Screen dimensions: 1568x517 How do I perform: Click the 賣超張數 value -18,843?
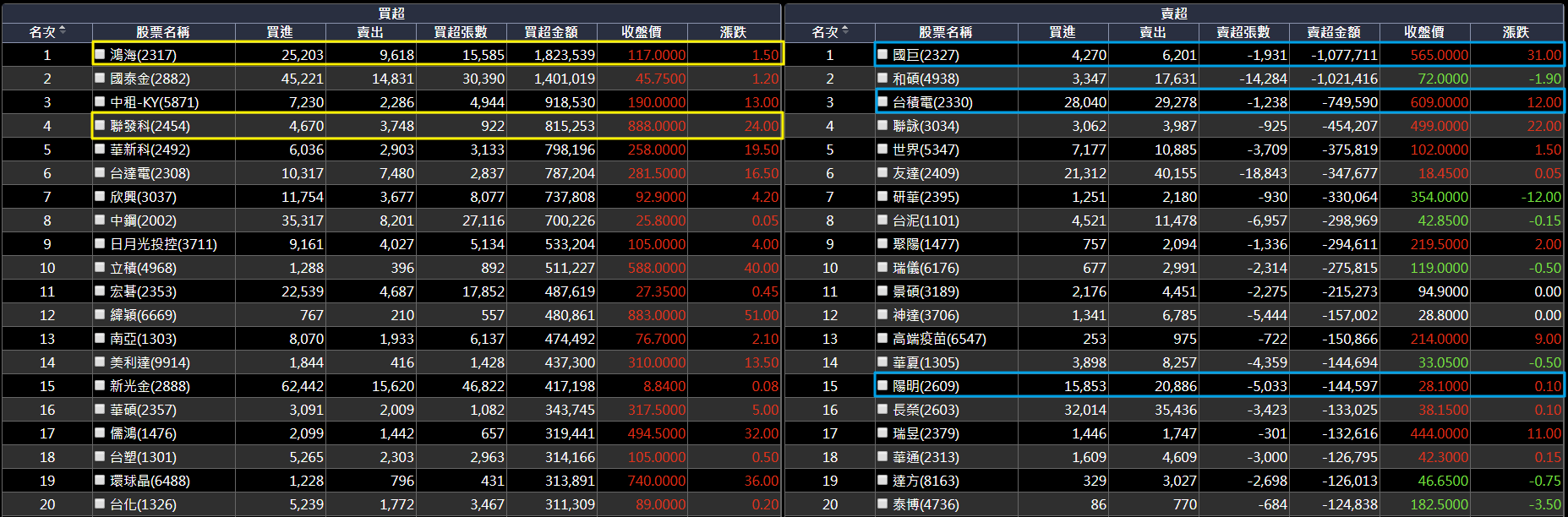tap(1263, 173)
